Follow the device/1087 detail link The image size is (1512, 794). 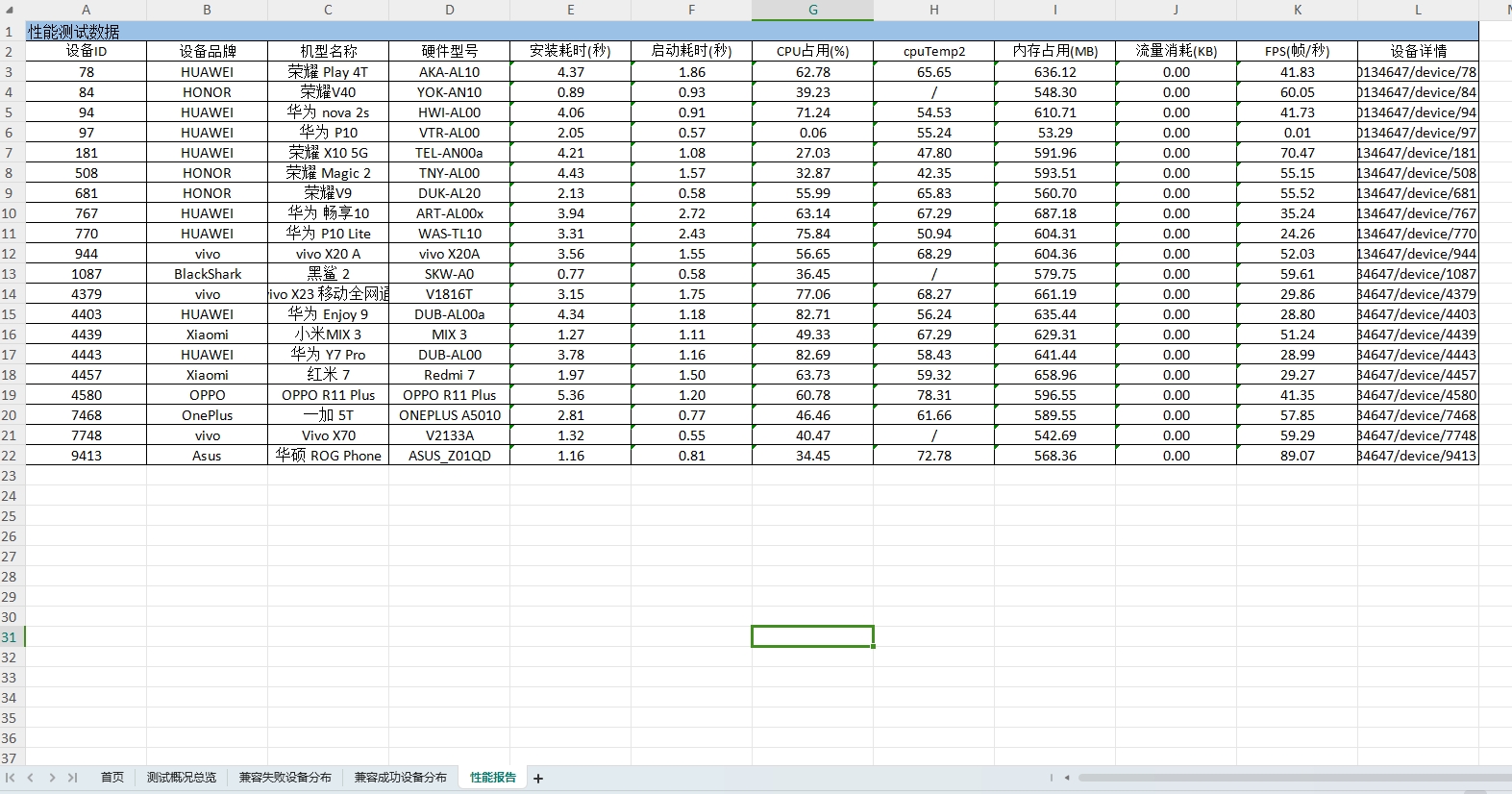[1418, 274]
